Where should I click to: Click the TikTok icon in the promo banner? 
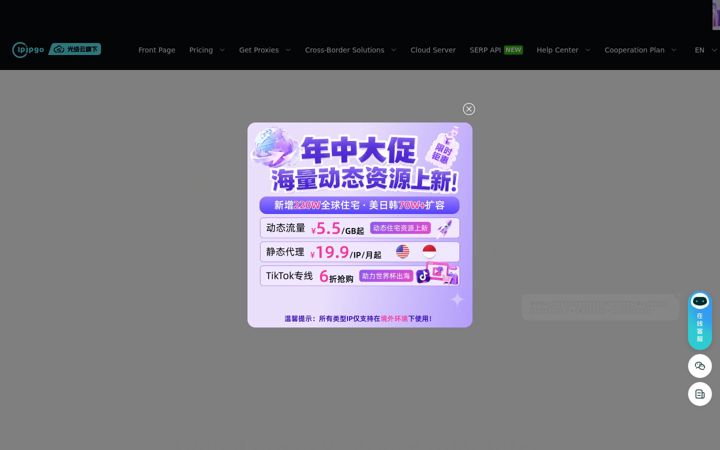tap(423, 276)
